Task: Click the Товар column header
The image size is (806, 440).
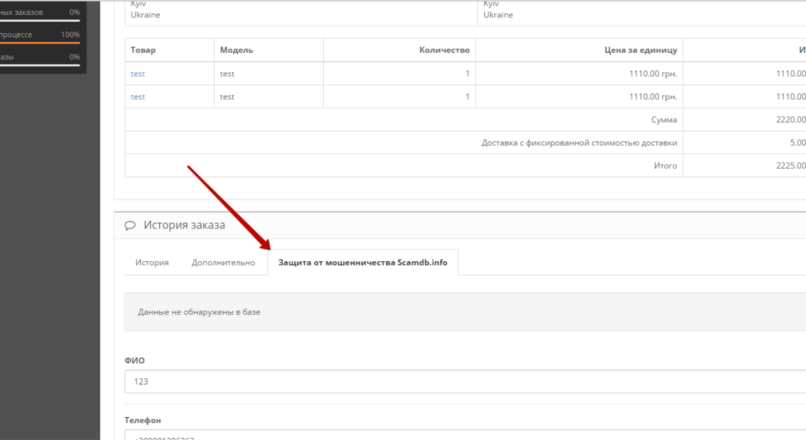Action: (143, 50)
